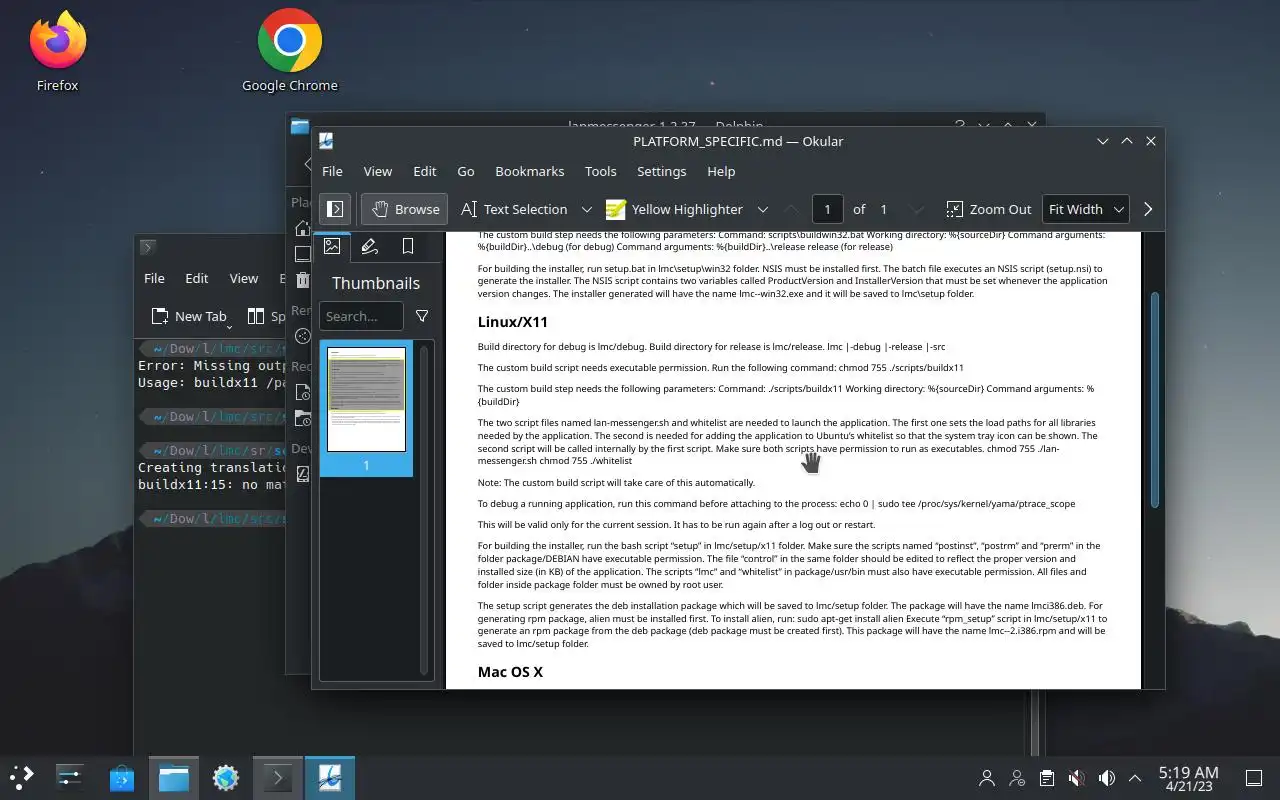Image resolution: width=1280 pixels, height=800 pixels.
Task: Switch to Dolphin from taskbar
Action: coord(174,777)
